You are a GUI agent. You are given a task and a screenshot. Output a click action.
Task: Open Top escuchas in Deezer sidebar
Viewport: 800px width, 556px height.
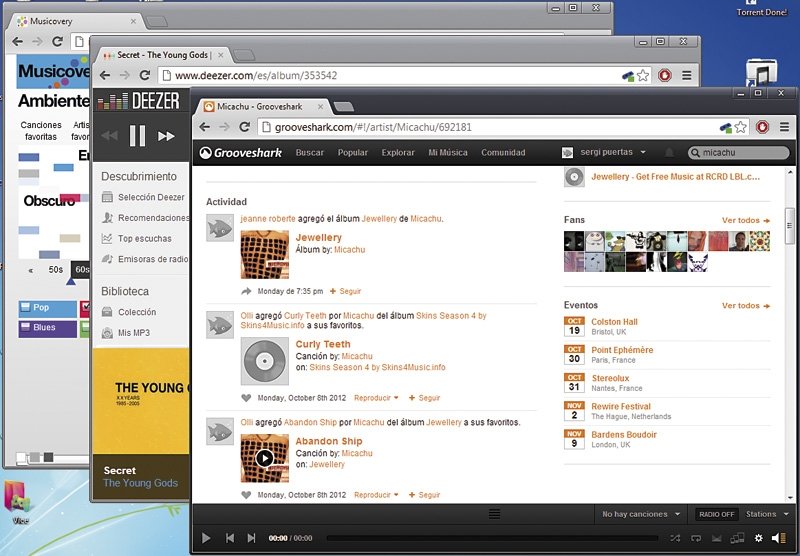136,238
